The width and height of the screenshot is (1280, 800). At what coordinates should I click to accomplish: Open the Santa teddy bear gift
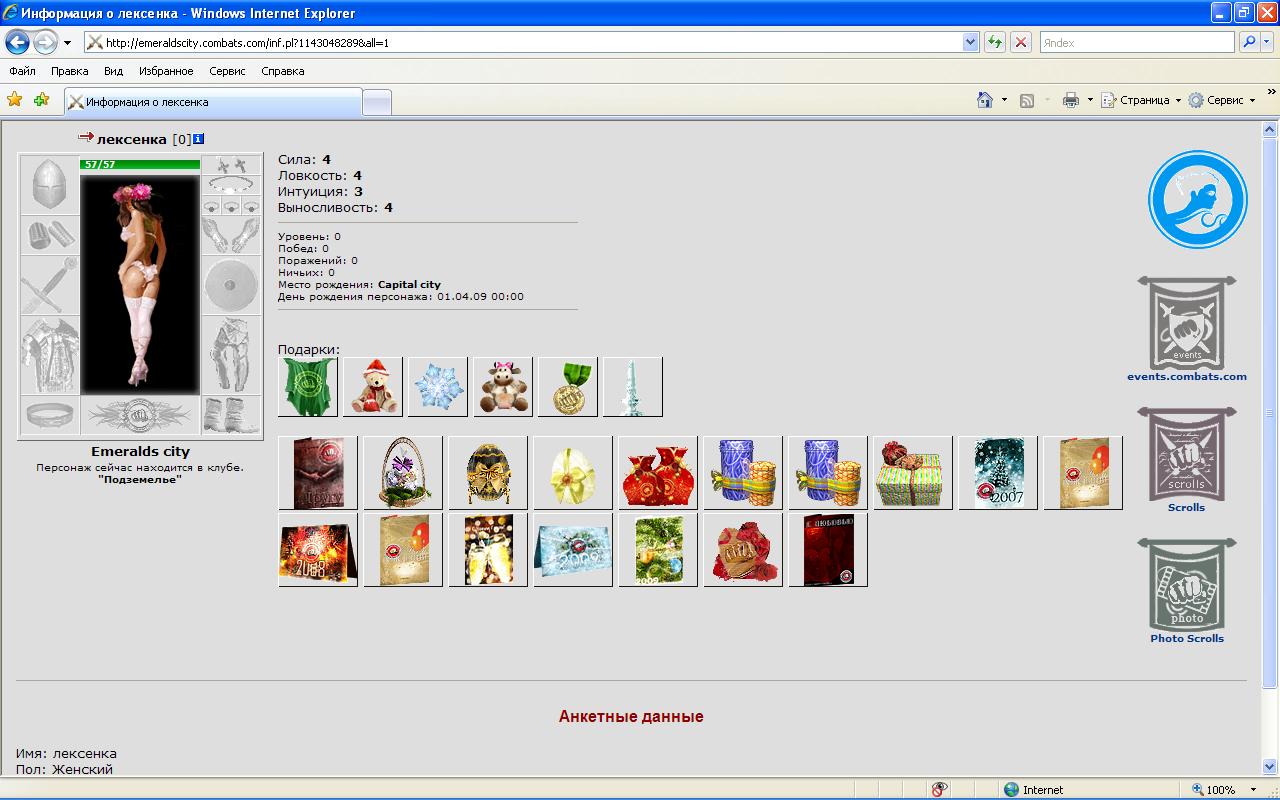click(x=373, y=386)
